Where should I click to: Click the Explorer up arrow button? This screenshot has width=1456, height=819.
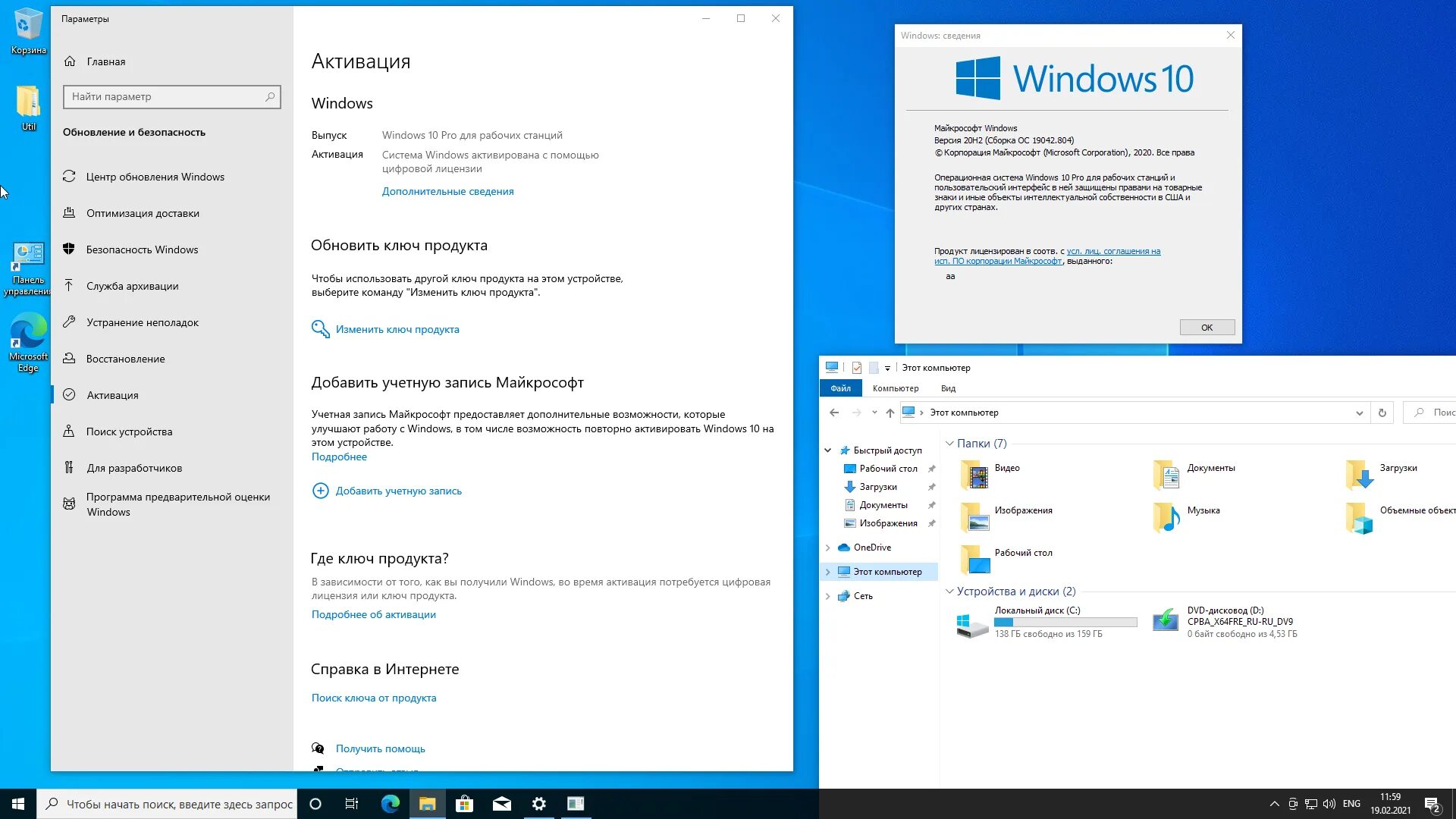click(890, 413)
